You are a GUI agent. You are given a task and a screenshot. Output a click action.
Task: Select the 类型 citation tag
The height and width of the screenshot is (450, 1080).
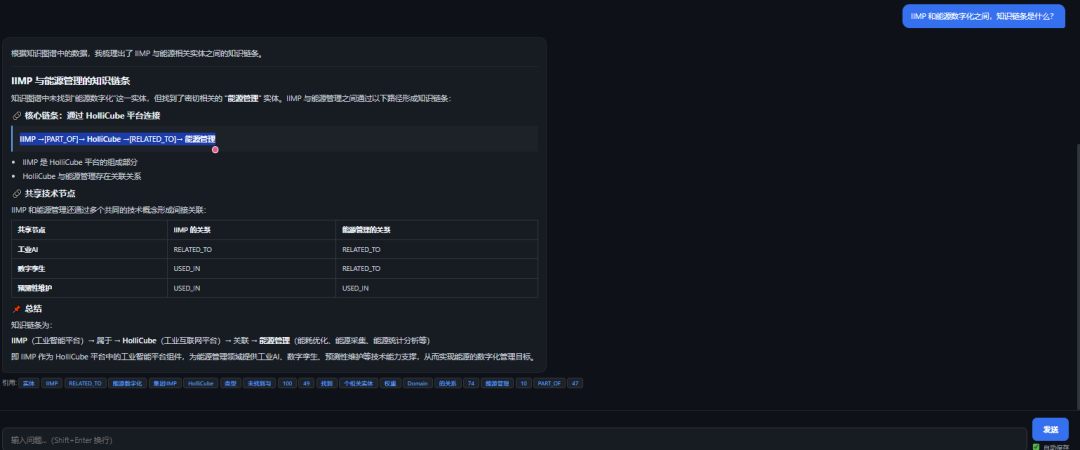point(230,383)
